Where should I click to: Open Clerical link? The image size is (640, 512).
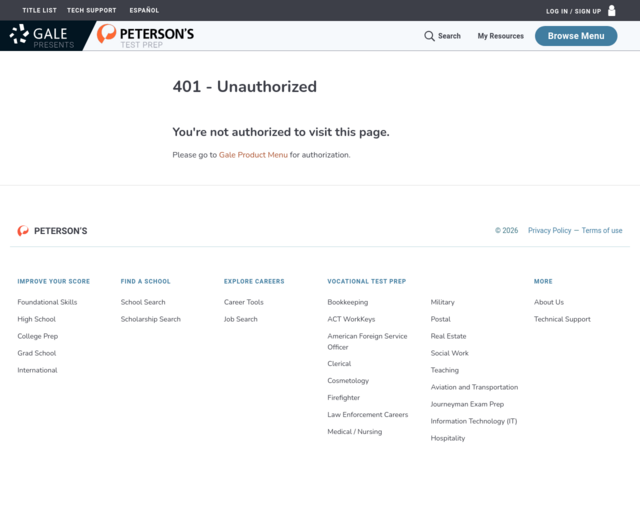tap(339, 363)
